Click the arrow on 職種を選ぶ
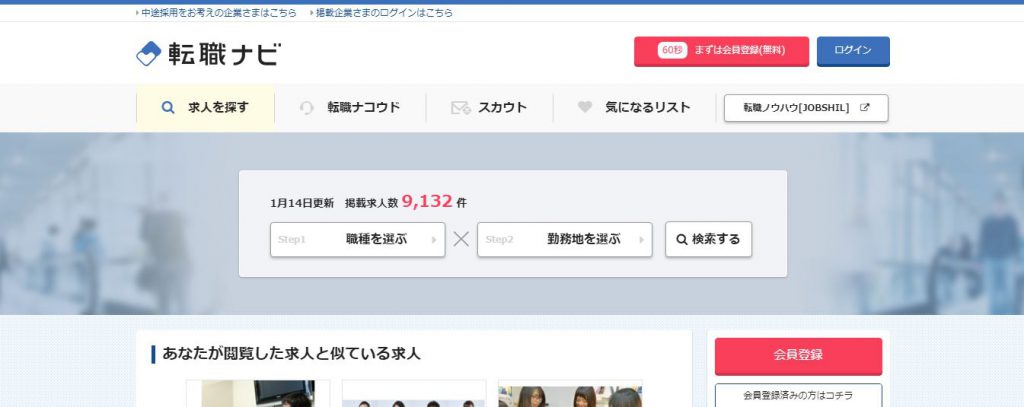 tap(434, 240)
